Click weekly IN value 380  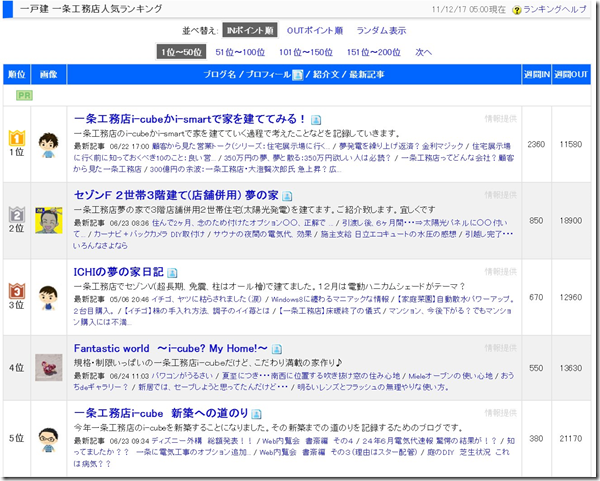click(x=536, y=439)
